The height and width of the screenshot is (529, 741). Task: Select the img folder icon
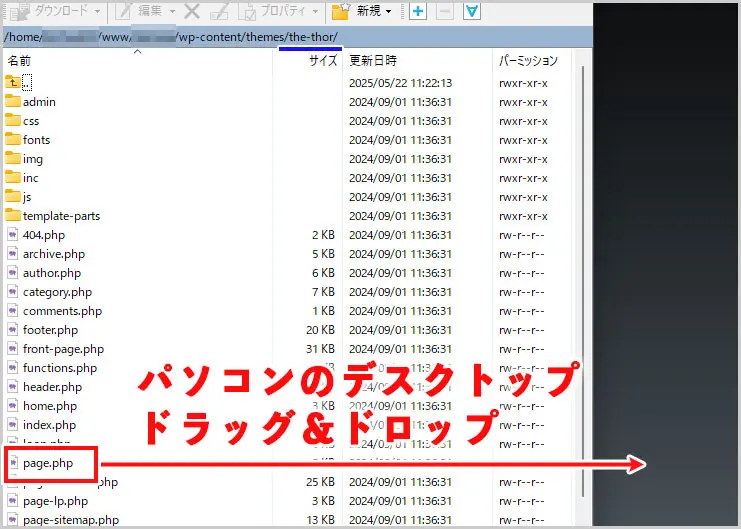tap(13, 158)
